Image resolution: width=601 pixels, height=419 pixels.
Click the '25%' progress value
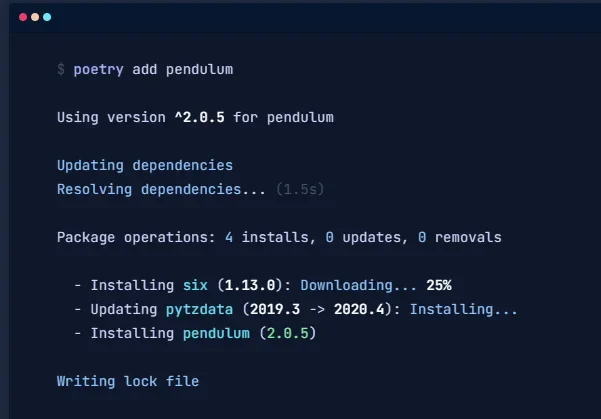pos(439,285)
